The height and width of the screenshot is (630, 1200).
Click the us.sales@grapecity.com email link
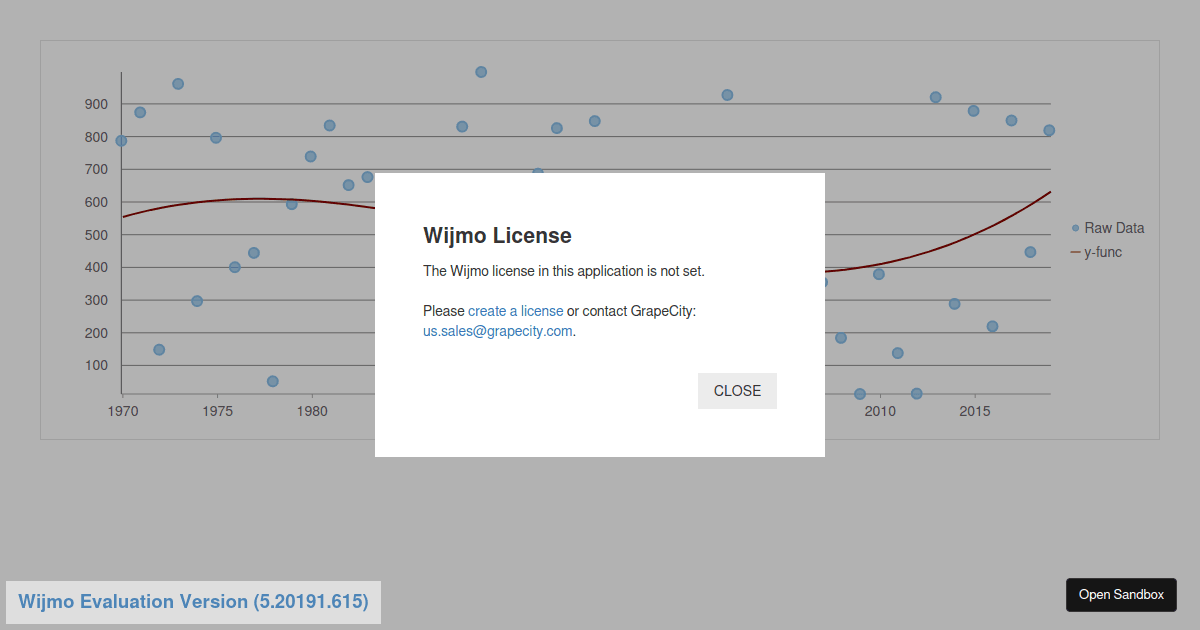(498, 331)
